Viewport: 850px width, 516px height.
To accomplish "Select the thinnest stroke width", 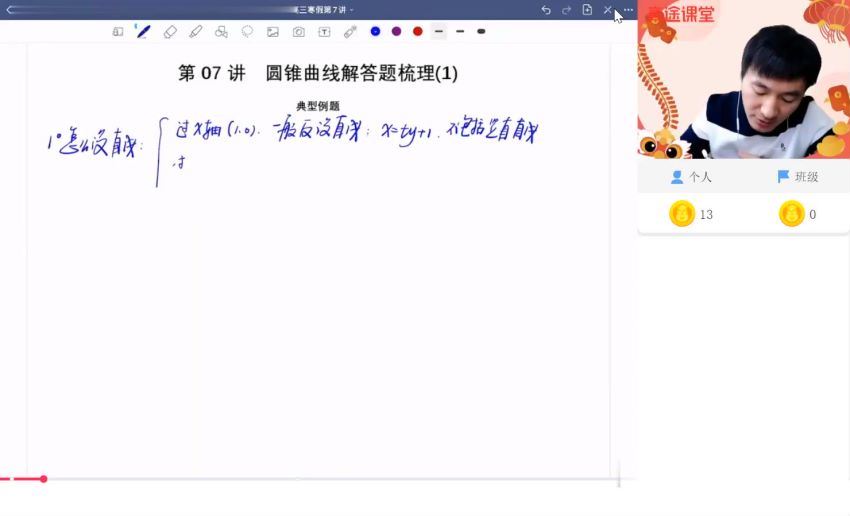I will 439,31.
